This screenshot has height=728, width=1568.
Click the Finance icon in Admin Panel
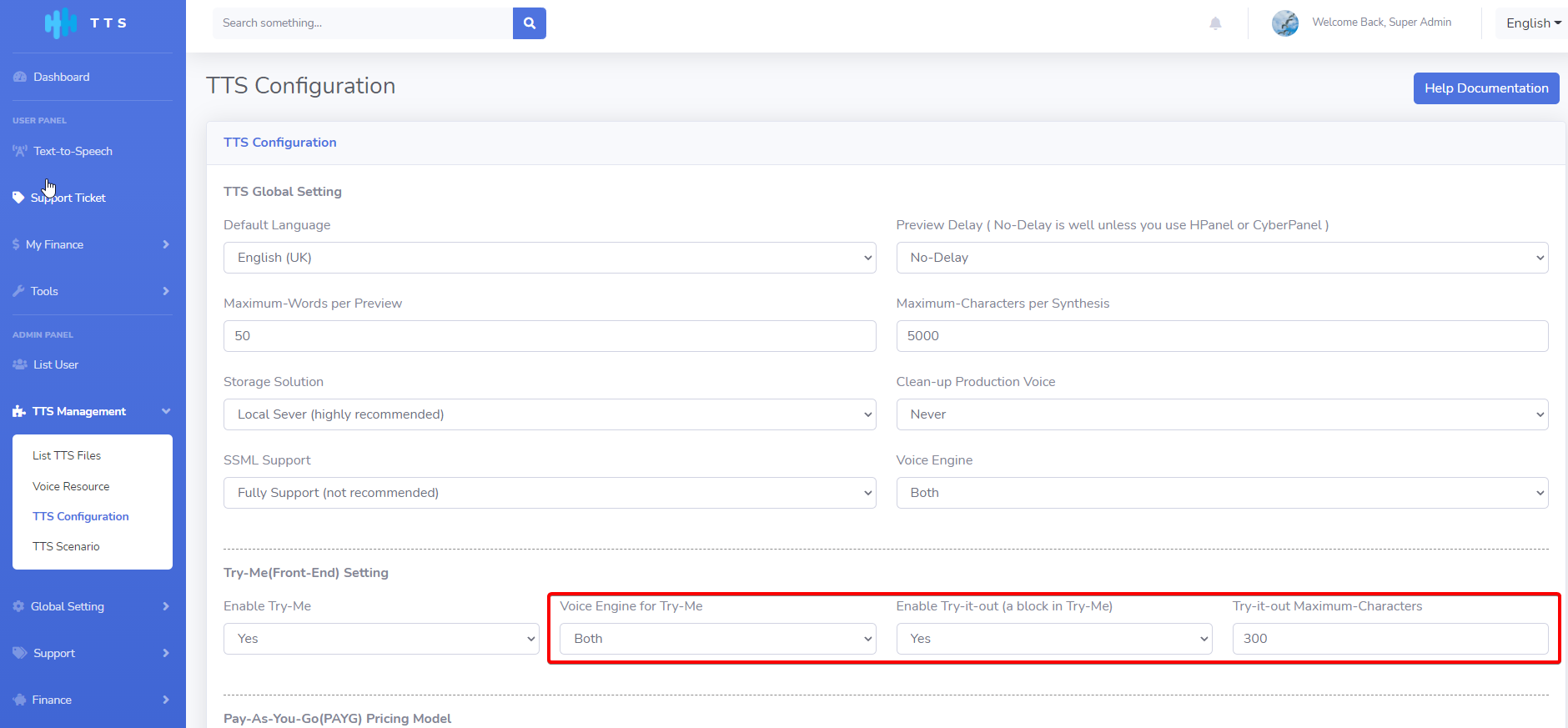(19, 700)
